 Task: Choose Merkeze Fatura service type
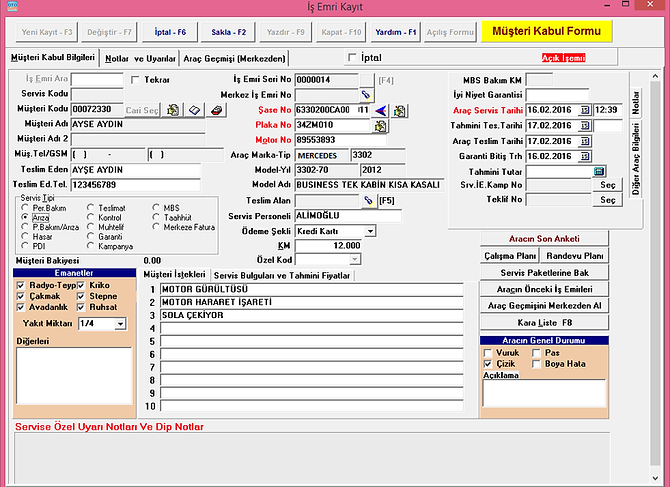[156, 227]
